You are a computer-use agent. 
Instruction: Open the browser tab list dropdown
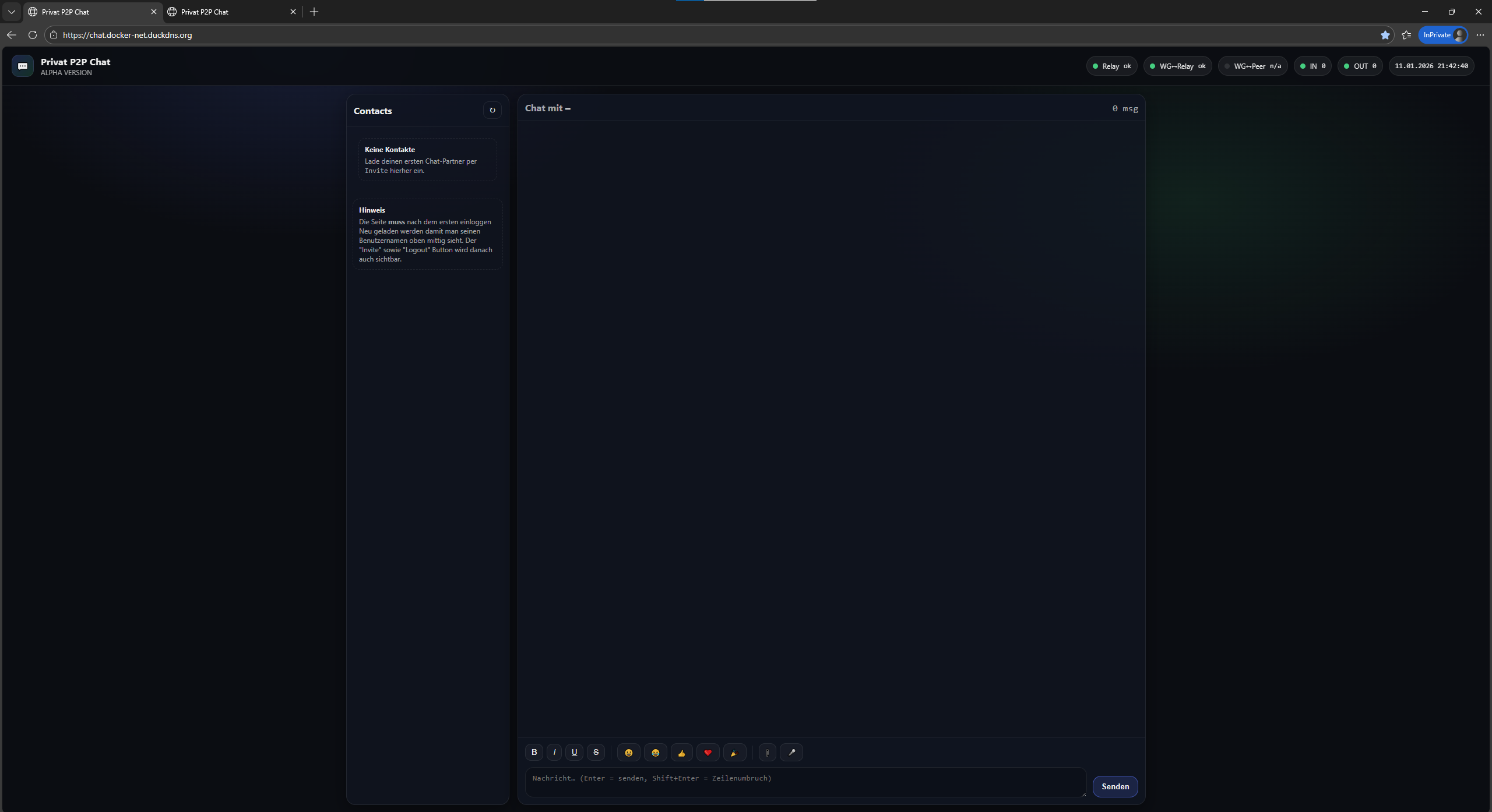11,12
